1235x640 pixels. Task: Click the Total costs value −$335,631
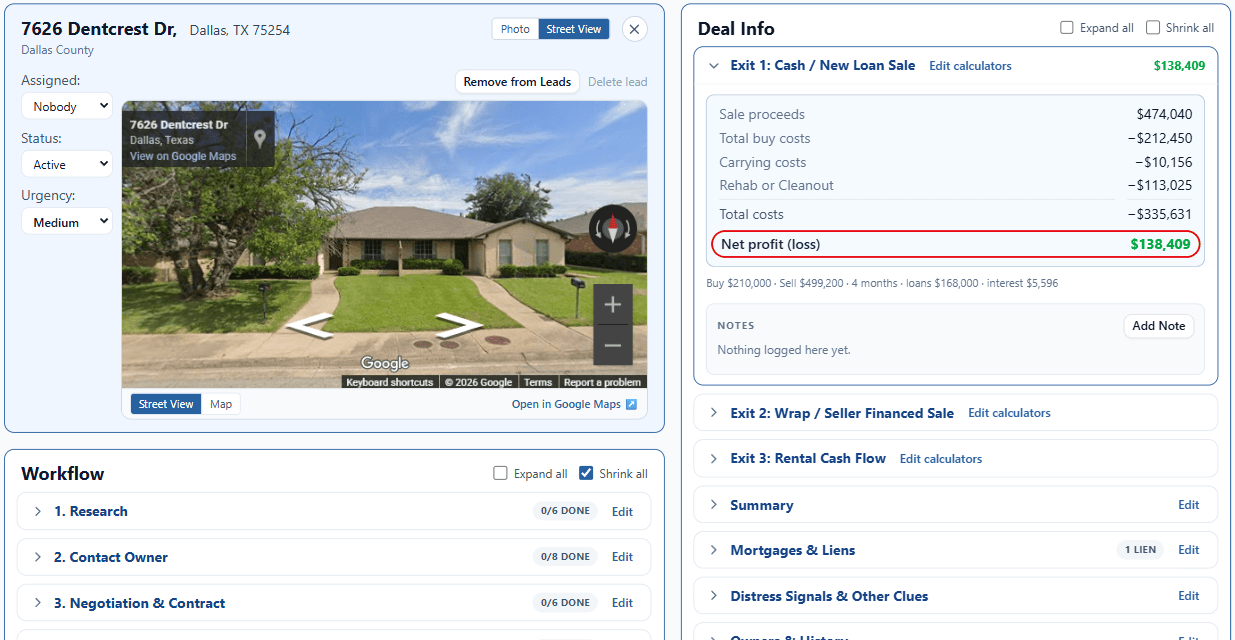pos(1160,214)
